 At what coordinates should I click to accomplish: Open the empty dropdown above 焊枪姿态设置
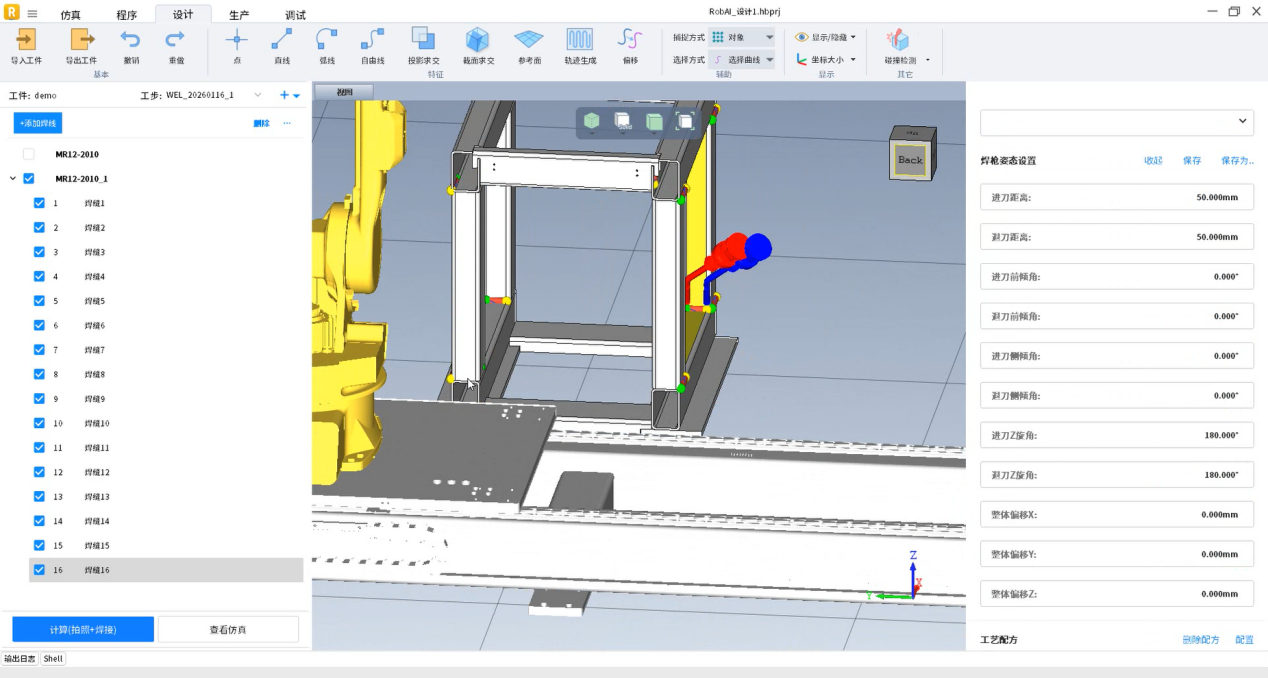click(1116, 121)
